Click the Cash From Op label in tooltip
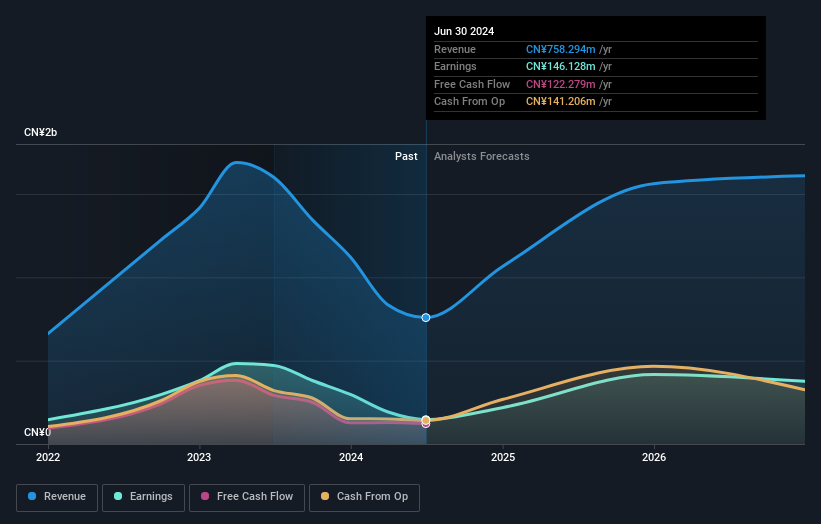This screenshot has width=821, height=524. tap(469, 102)
